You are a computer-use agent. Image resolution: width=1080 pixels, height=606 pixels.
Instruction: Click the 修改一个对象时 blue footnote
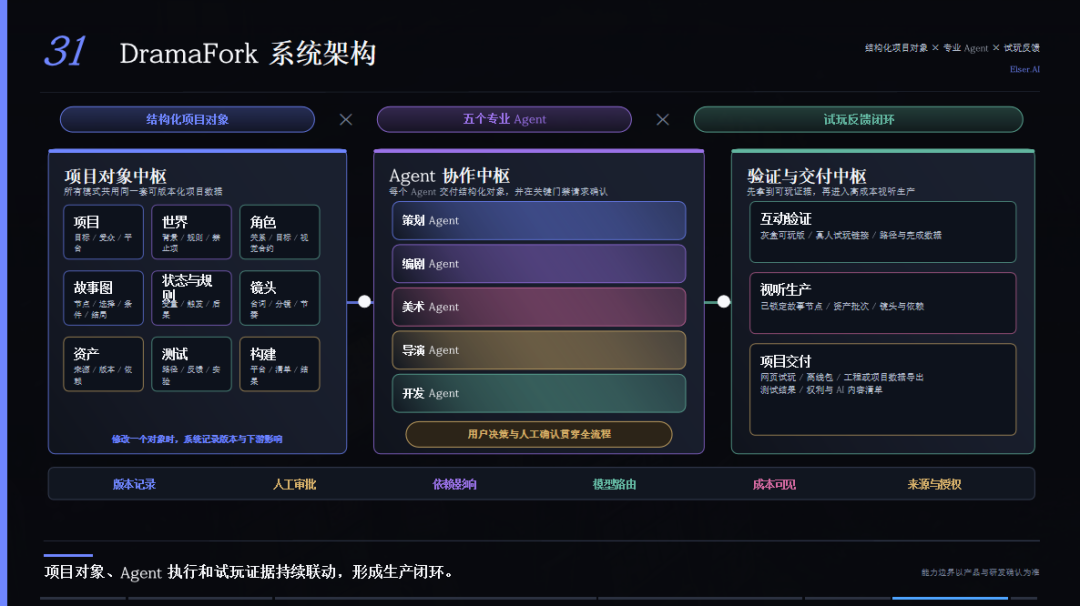coord(197,439)
